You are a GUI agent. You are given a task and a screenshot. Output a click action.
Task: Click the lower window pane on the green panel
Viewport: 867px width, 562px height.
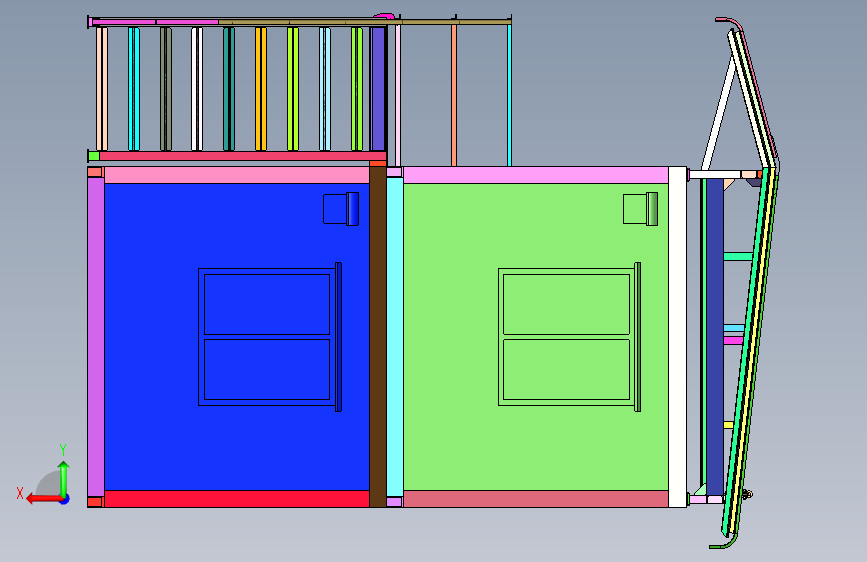coord(567,369)
